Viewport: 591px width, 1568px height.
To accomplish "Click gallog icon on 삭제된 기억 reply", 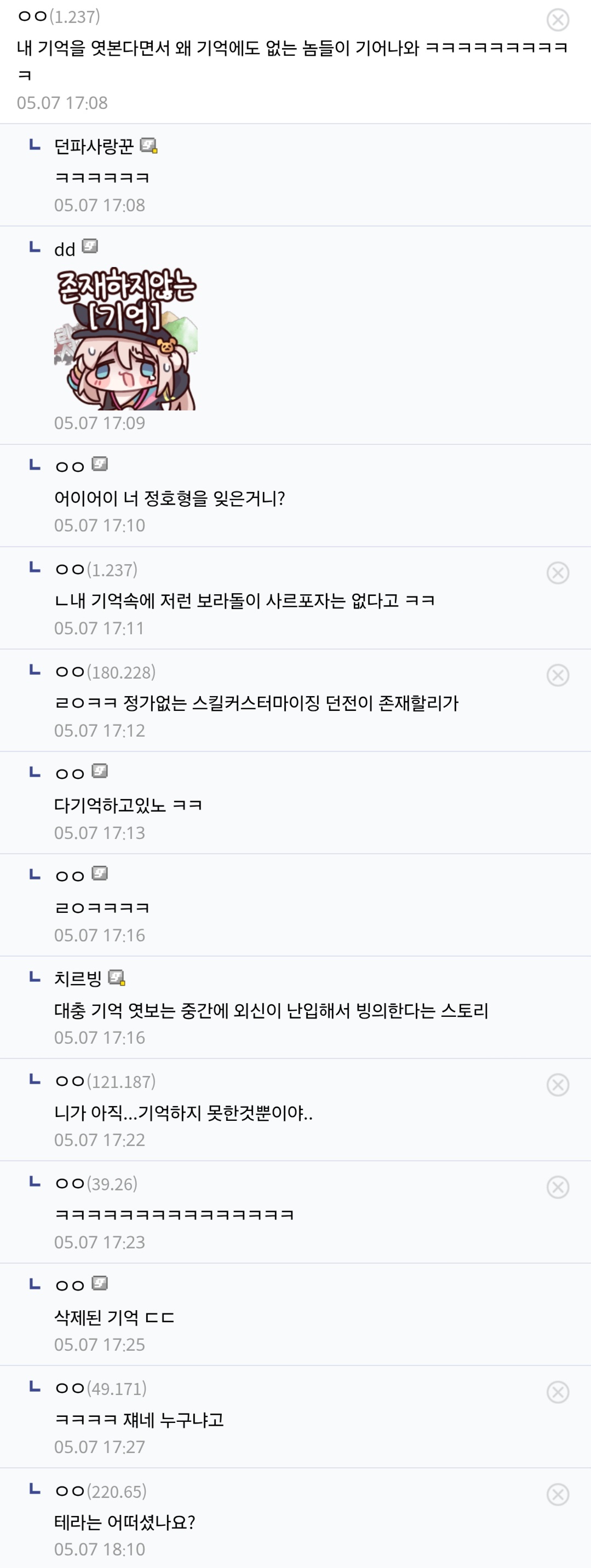I will tap(100, 1283).
